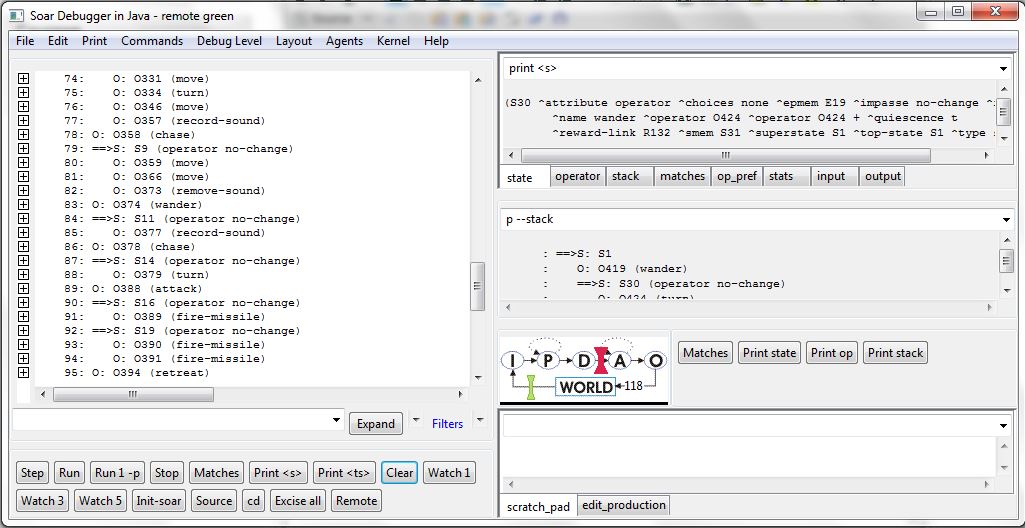Click the O phase circle in diagram
1025x528 pixels.
click(x=656, y=360)
